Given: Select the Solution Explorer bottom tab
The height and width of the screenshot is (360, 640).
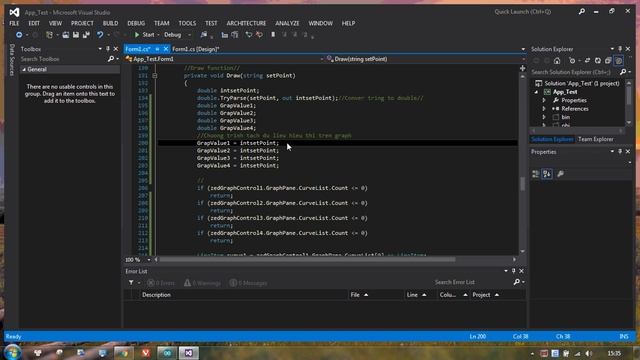Looking at the screenshot, I should coord(552,140).
